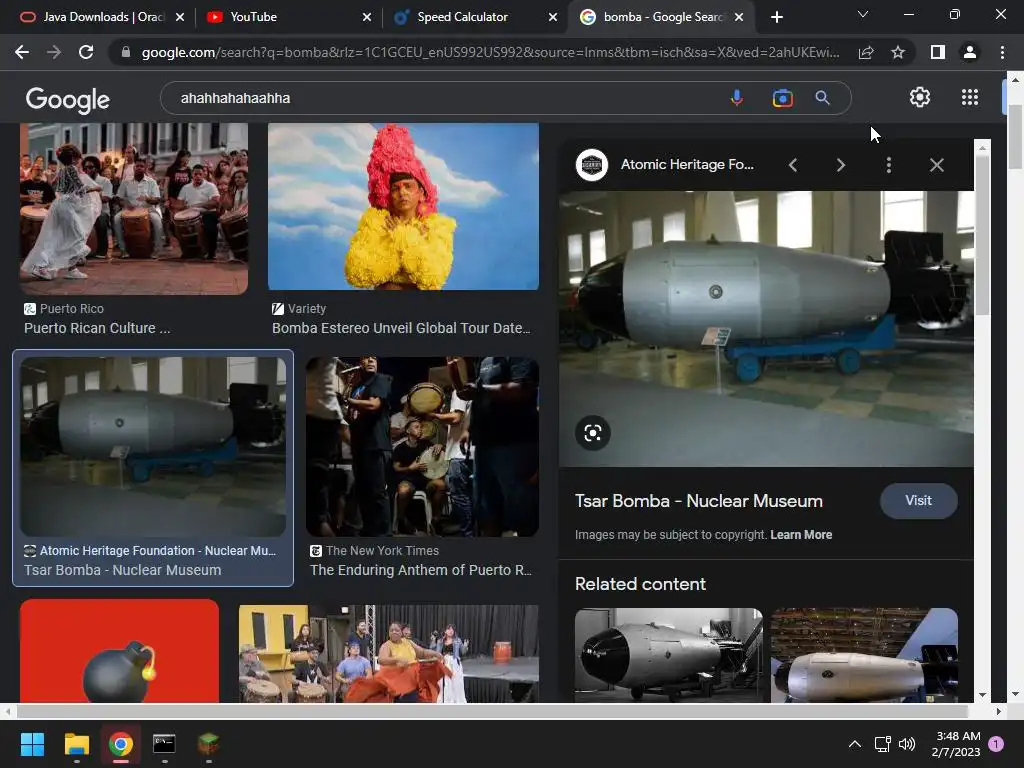Image resolution: width=1024 pixels, height=768 pixels.
Task: Close the Speed Calculator tab
Action: [x=553, y=17]
